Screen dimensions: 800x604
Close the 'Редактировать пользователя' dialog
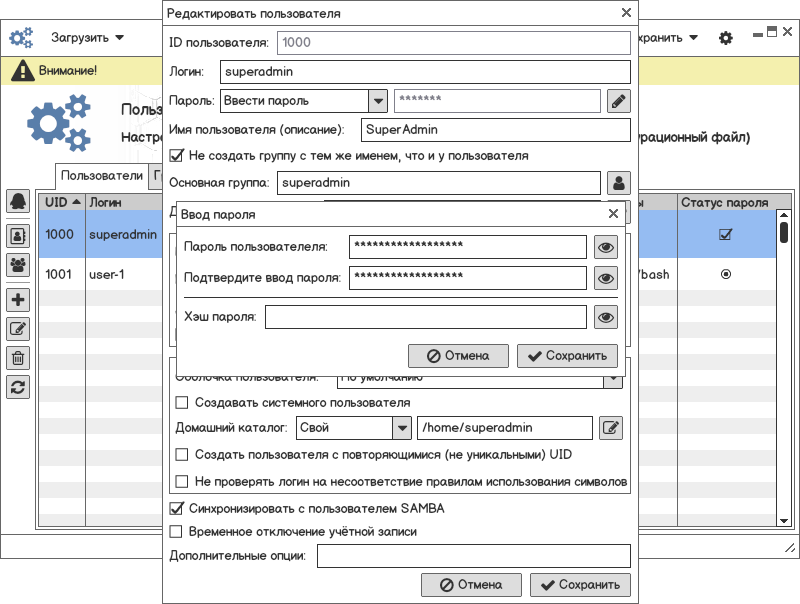click(626, 13)
